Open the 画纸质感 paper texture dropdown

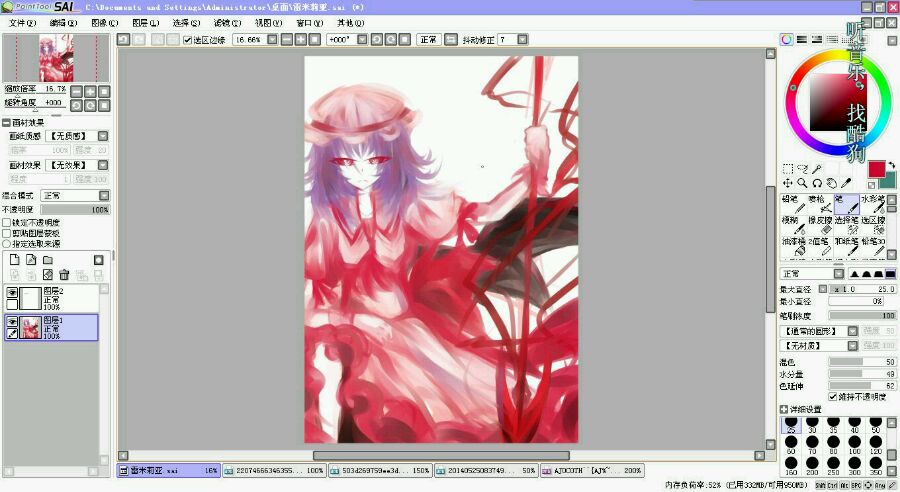[x=103, y=136]
